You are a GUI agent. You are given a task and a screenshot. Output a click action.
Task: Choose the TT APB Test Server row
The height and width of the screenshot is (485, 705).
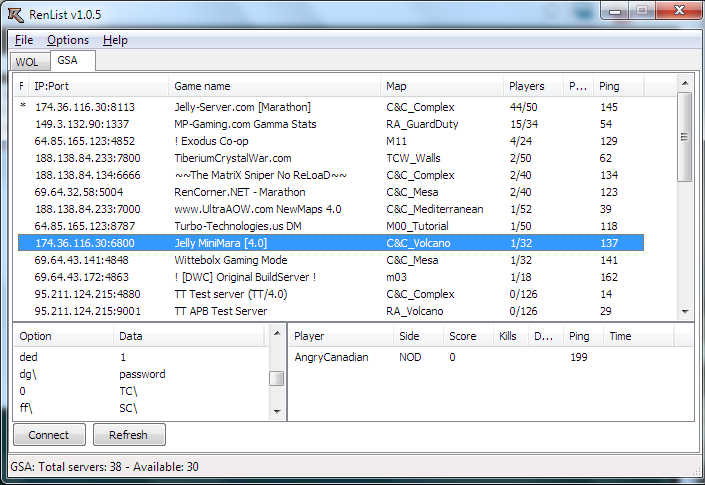point(220,311)
